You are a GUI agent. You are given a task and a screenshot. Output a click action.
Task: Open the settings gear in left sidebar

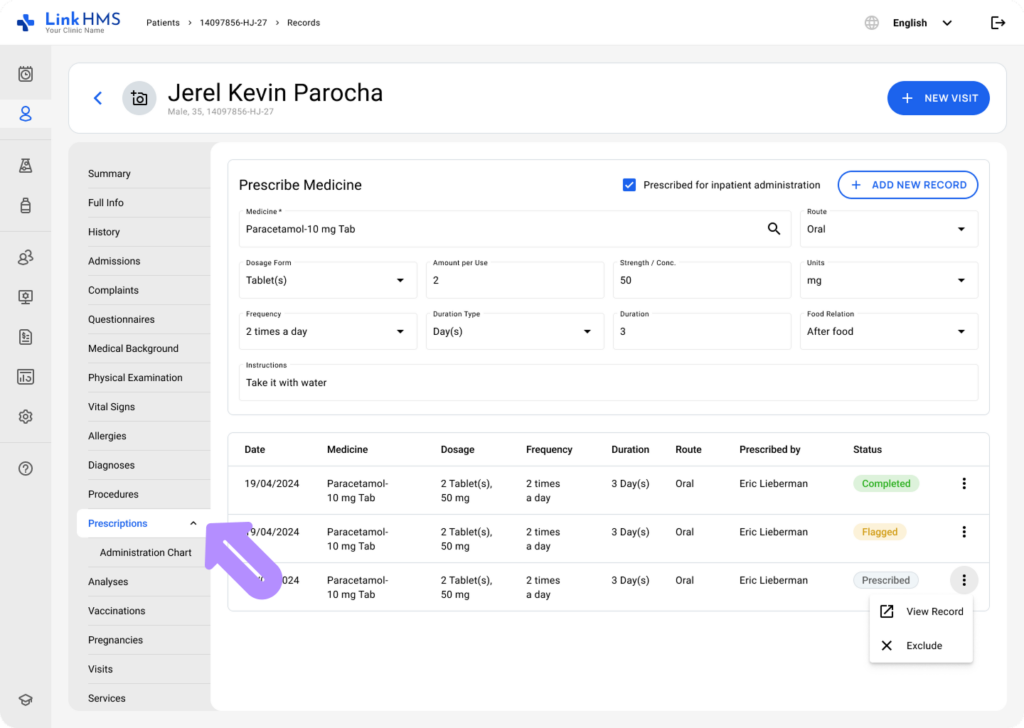click(x=26, y=417)
